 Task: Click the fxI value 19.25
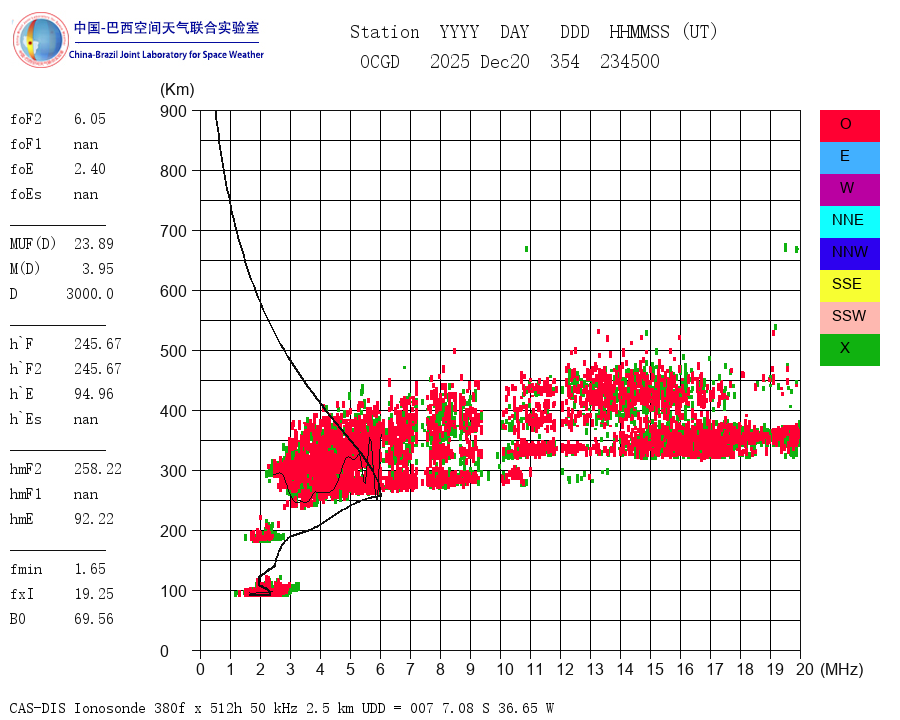point(94,594)
